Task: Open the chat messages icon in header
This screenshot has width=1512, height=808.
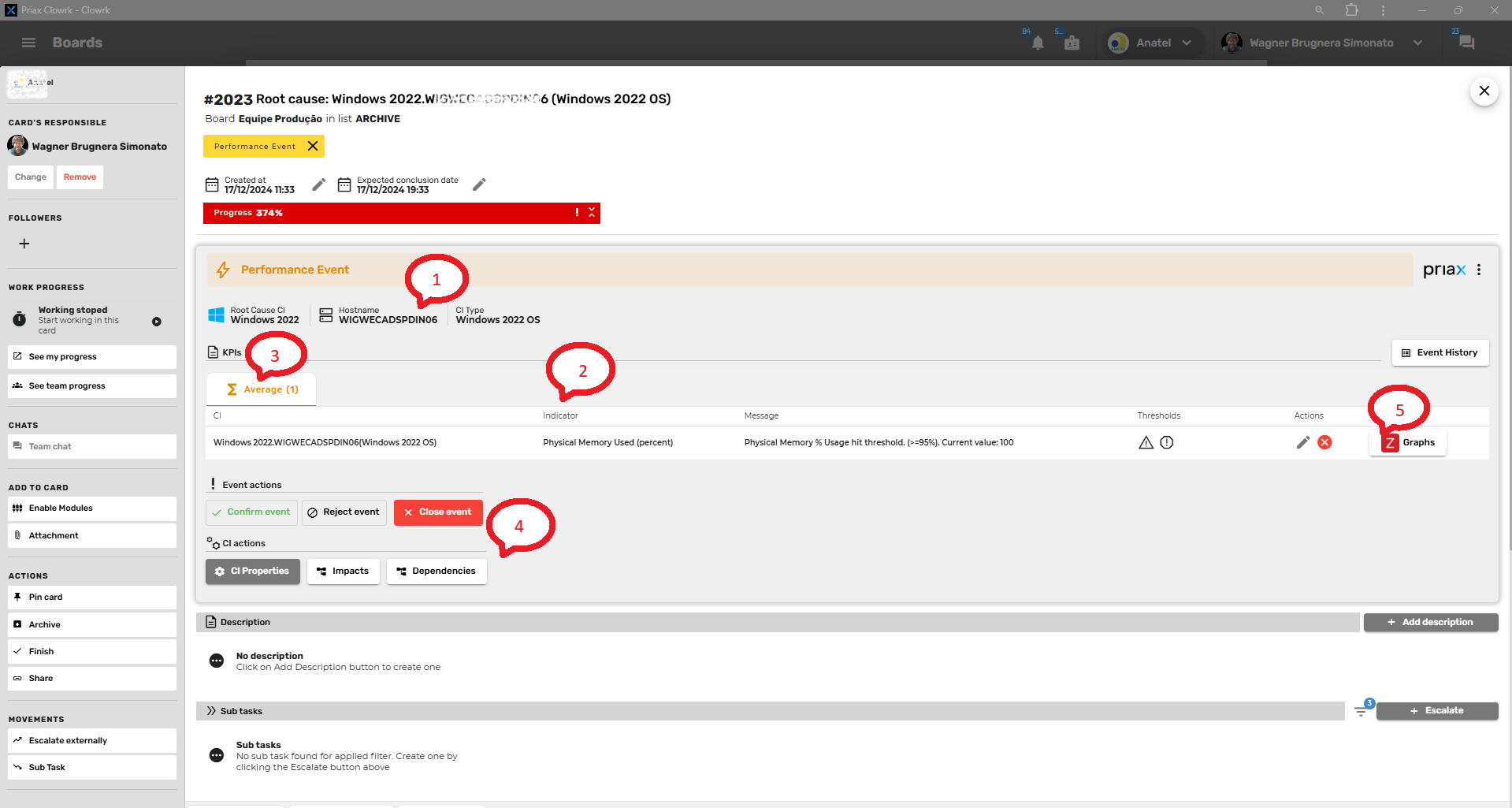Action: point(1466,43)
